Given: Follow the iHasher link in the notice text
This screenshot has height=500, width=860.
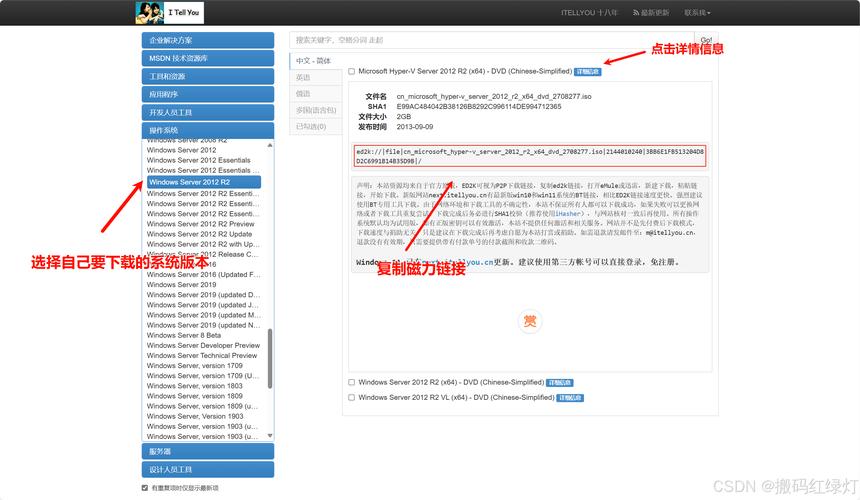Looking at the screenshot, I should [567, 214].
